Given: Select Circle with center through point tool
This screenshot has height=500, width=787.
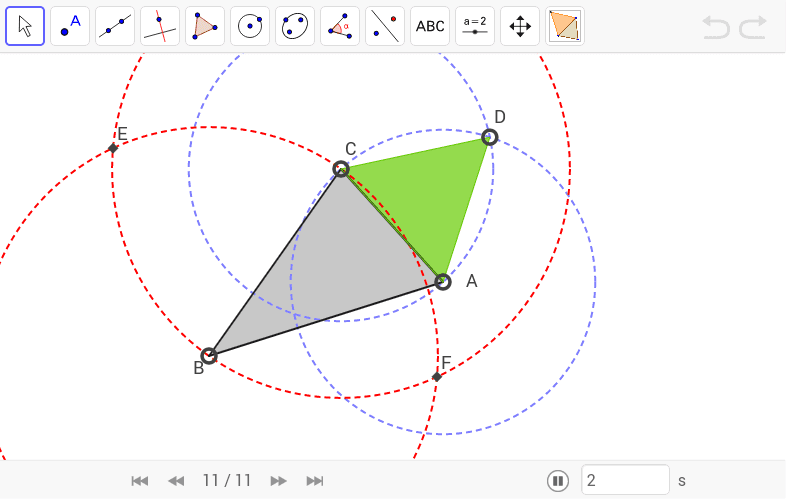Looking at the screenshot, I should click(x=250, y=26).
